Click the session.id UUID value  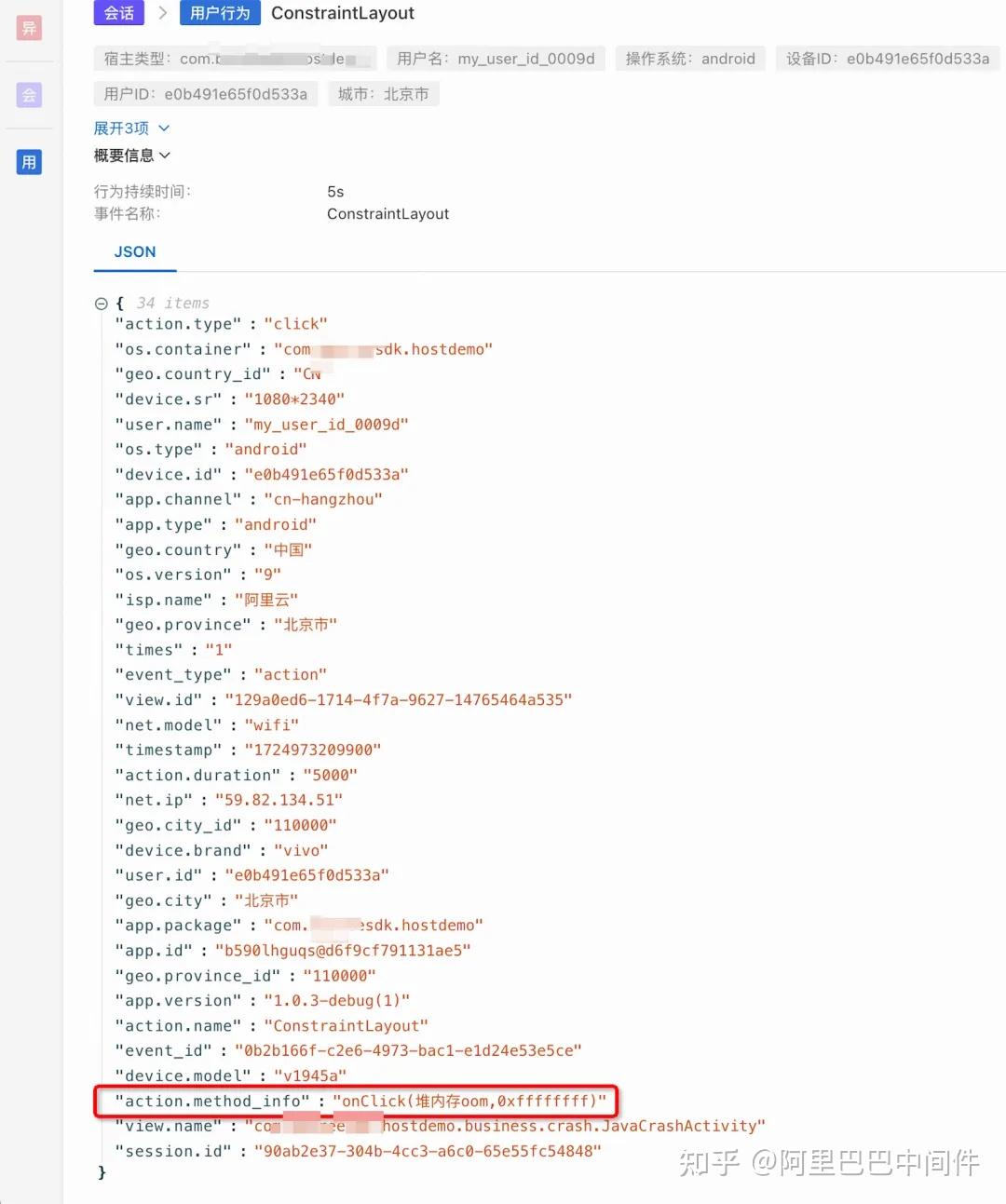coord(428,1152)
